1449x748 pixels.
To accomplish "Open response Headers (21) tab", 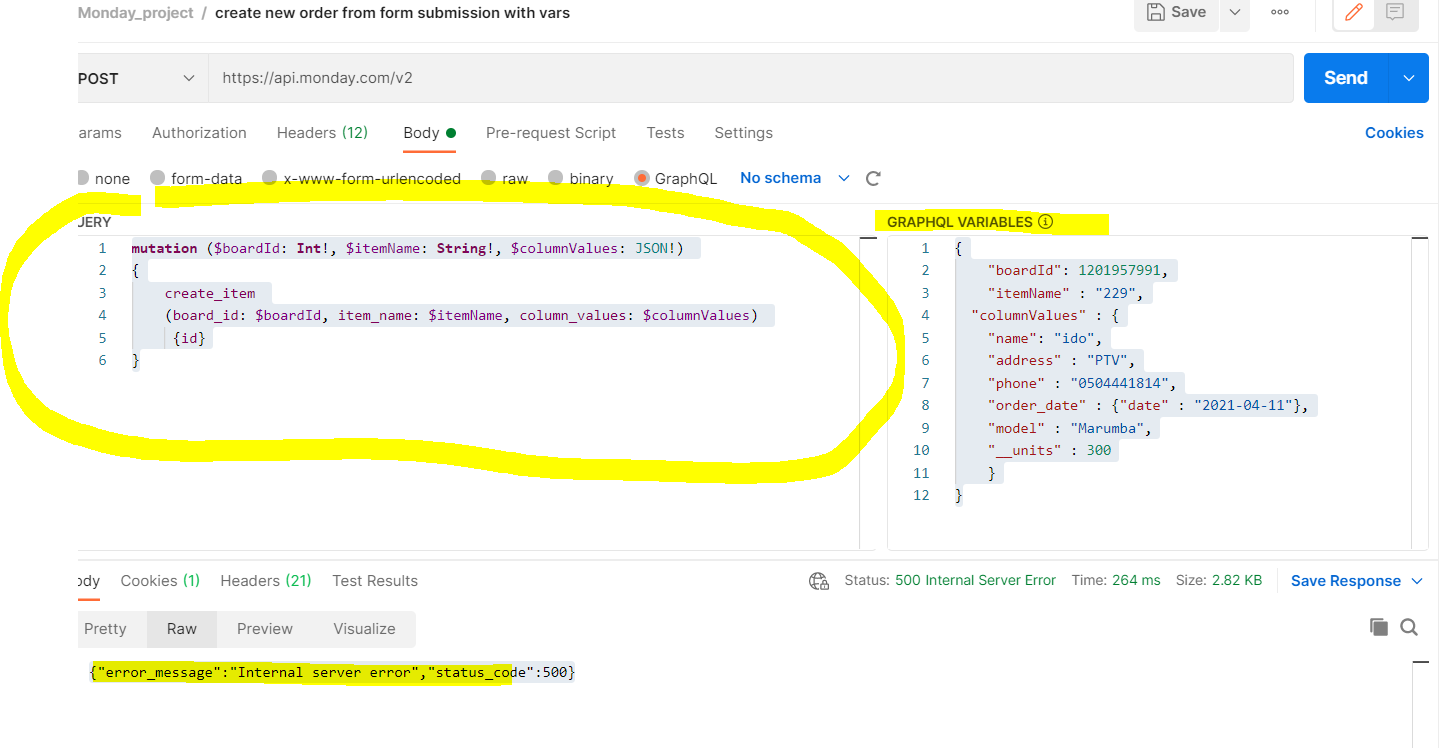I will [x=266, y=581].
